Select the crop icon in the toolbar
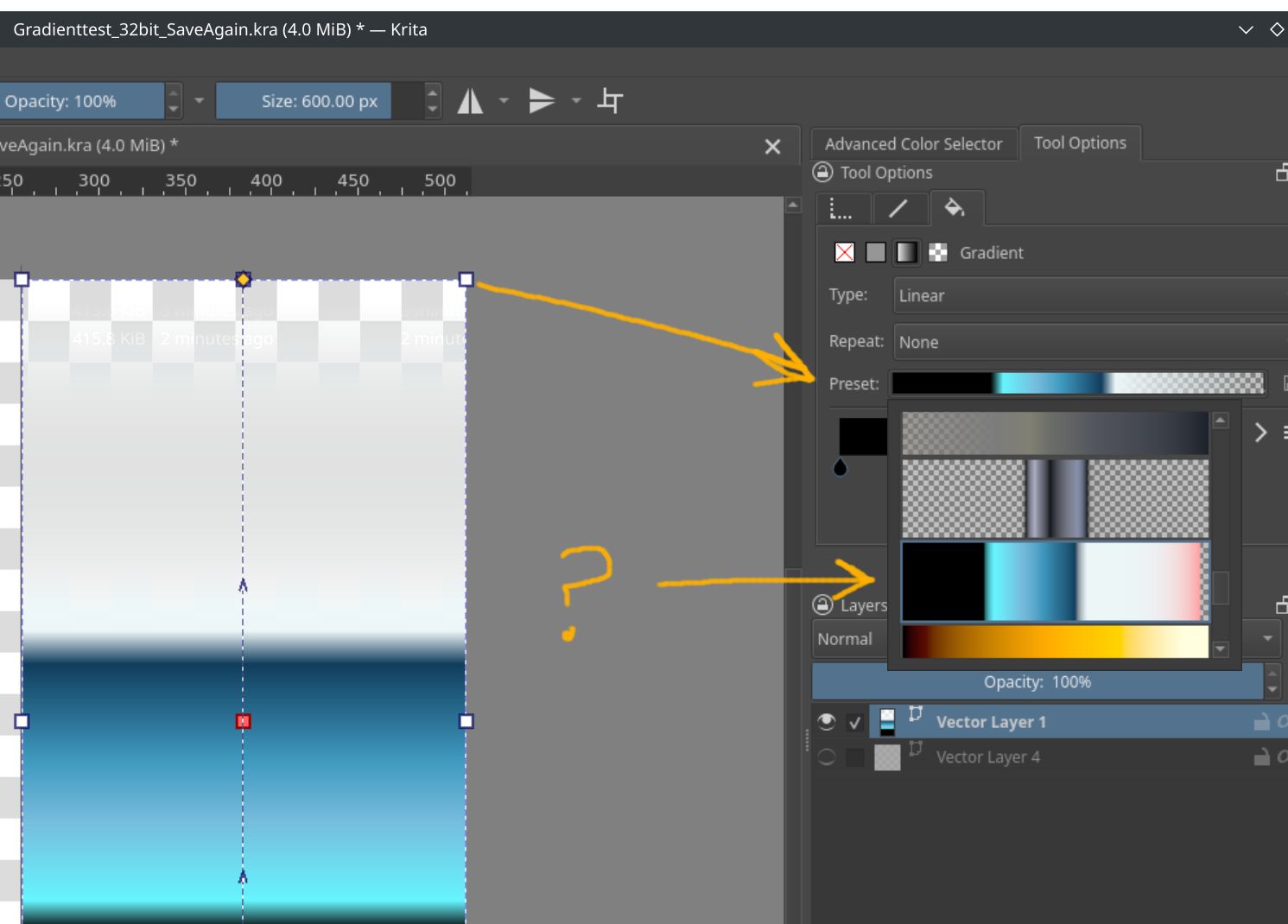 (x=610, y=101)
